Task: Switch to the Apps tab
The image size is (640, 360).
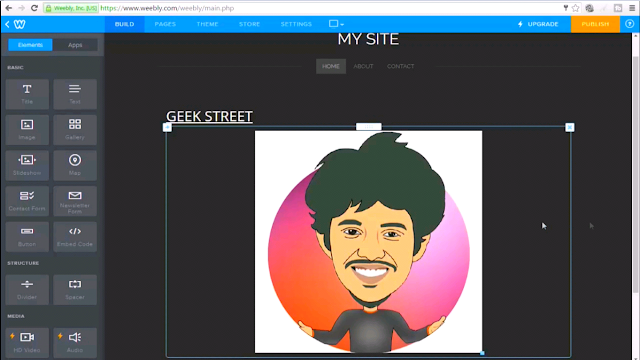Action: 75,45
